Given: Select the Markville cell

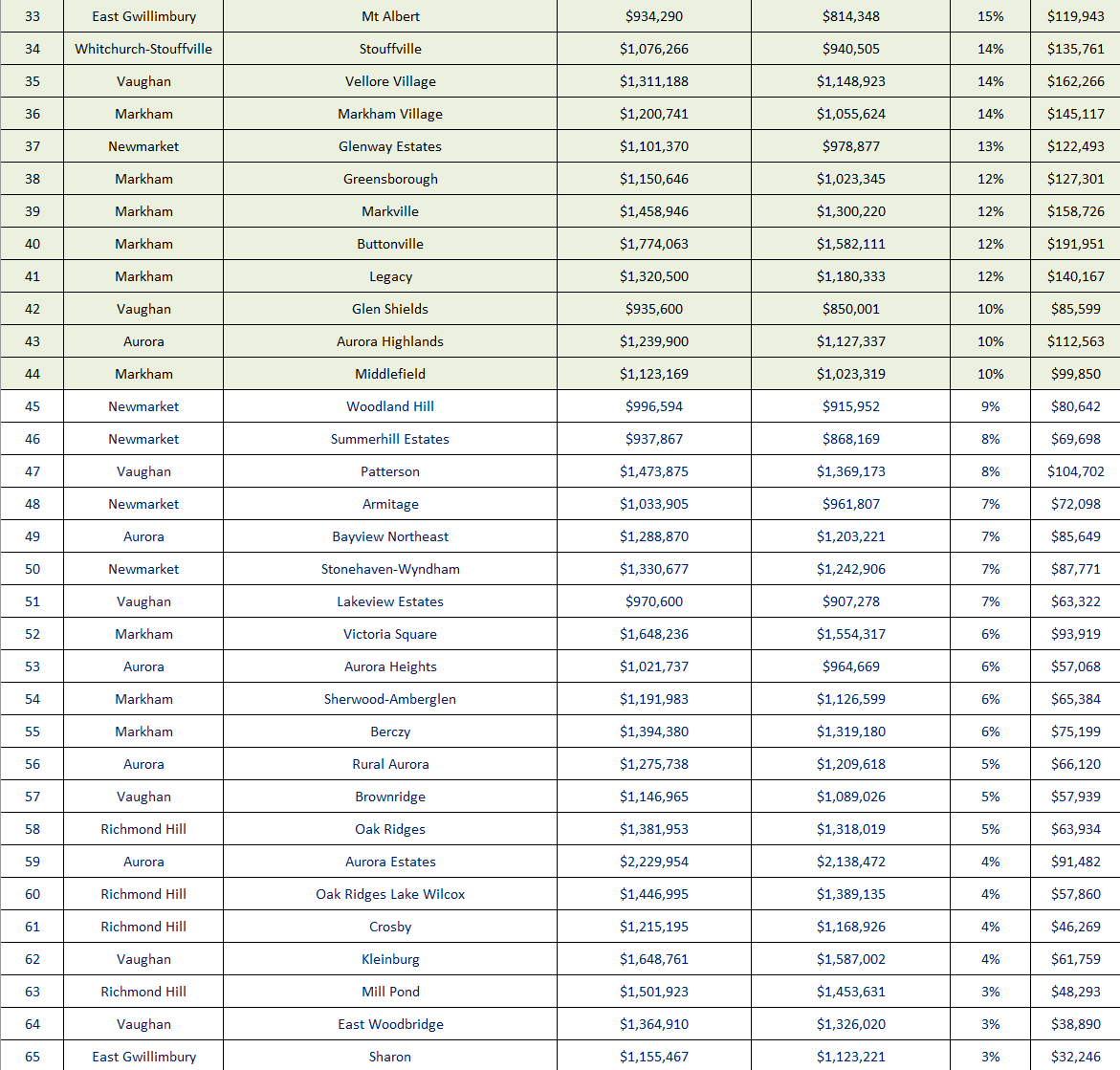Looking at the screenshot, I should click(x=390, y=211).
